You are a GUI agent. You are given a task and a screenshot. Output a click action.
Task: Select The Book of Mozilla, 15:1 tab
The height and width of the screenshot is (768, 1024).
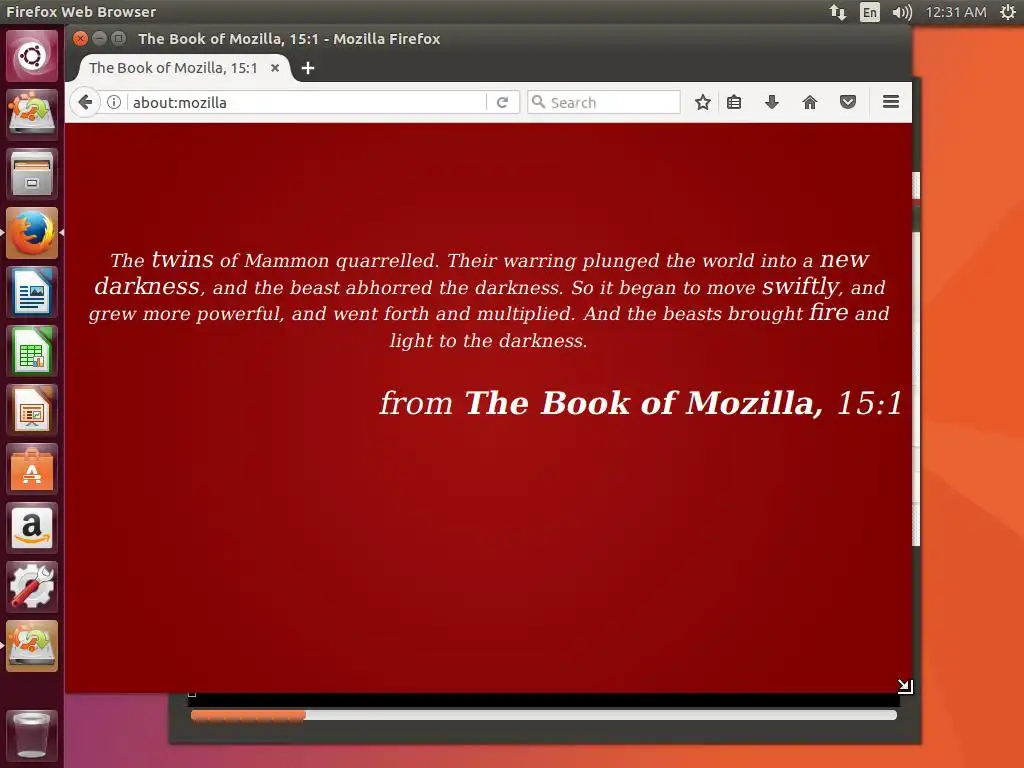click(184, 67)
